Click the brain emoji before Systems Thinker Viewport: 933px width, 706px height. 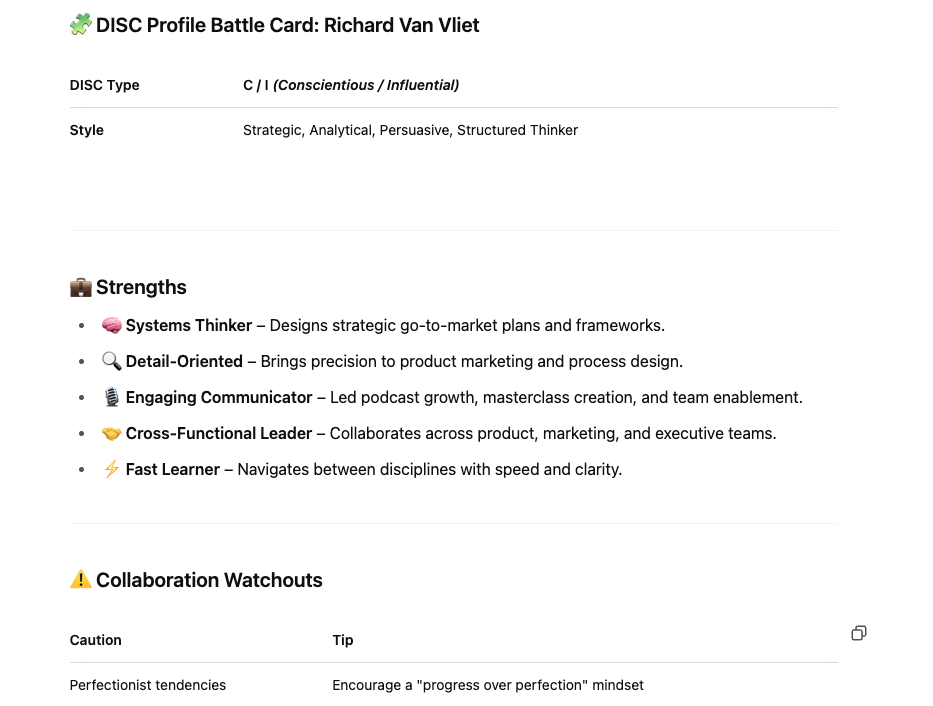coord(111,325)
